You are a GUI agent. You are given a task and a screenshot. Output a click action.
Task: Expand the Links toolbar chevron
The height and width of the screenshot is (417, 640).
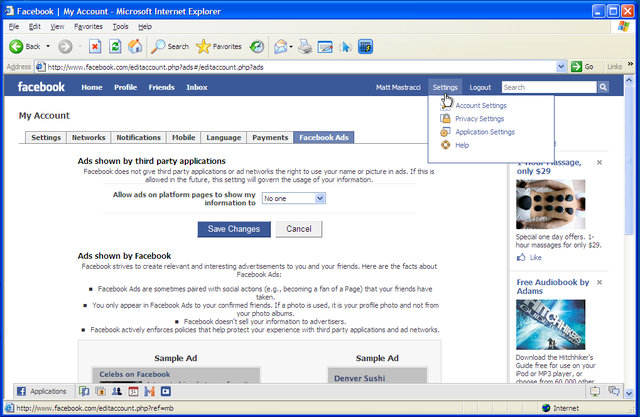(631, 64)
